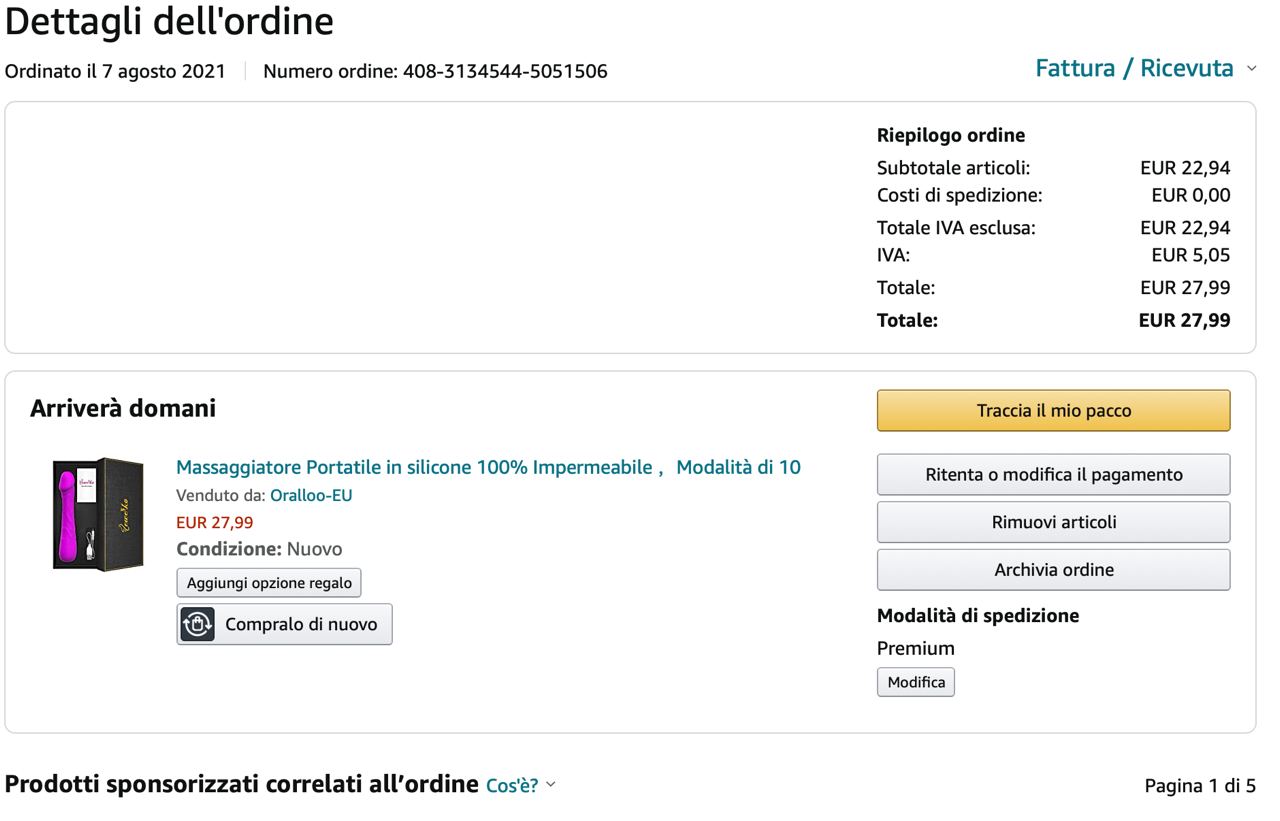This screenshot has height=821, width=1280.
Task: Visit the Oralloo-EU seller page
Action: pyautogui.click(x=311, y=495)
